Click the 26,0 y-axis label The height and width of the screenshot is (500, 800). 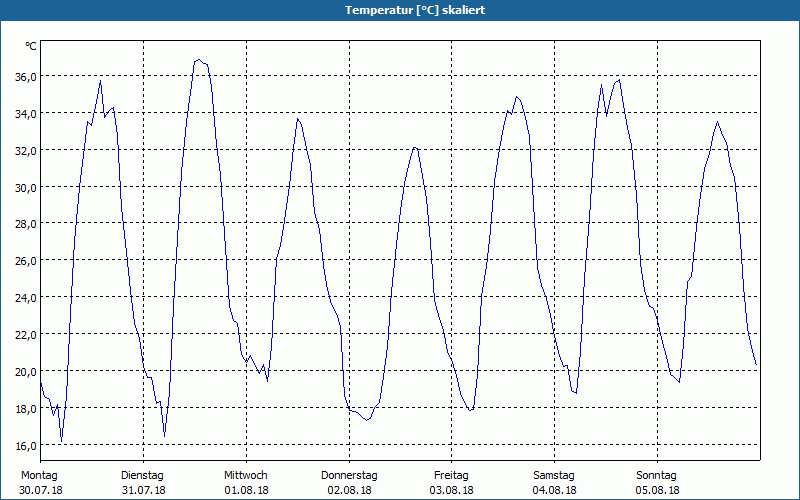26,261
